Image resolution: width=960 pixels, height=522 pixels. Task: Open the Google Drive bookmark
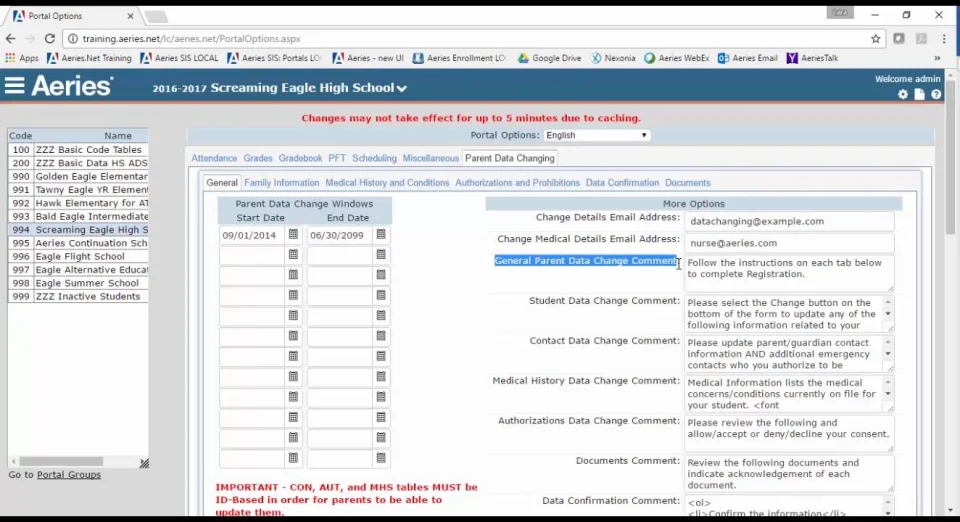coord(549,58)
